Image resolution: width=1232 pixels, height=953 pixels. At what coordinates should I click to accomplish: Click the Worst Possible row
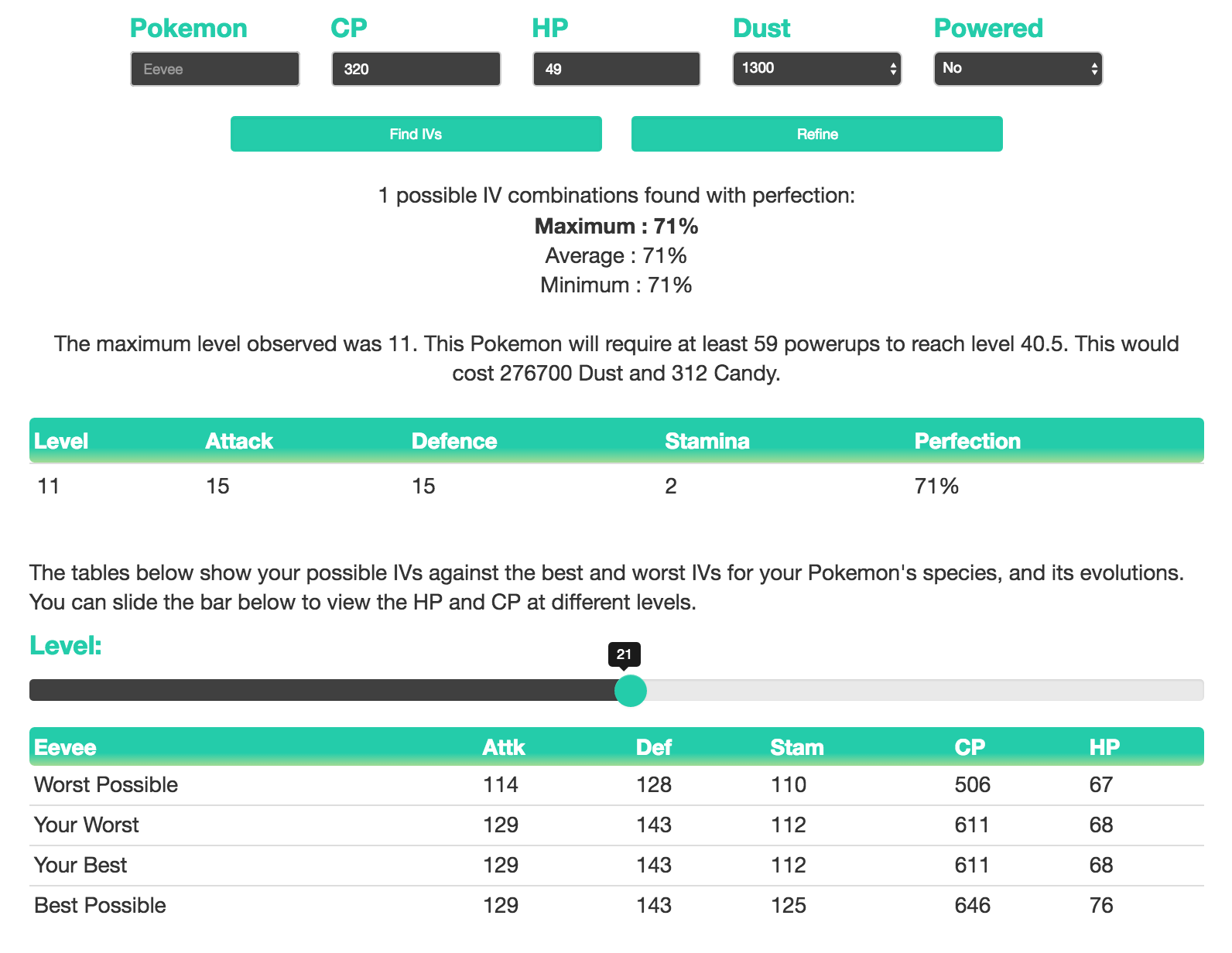pos(616,784)
